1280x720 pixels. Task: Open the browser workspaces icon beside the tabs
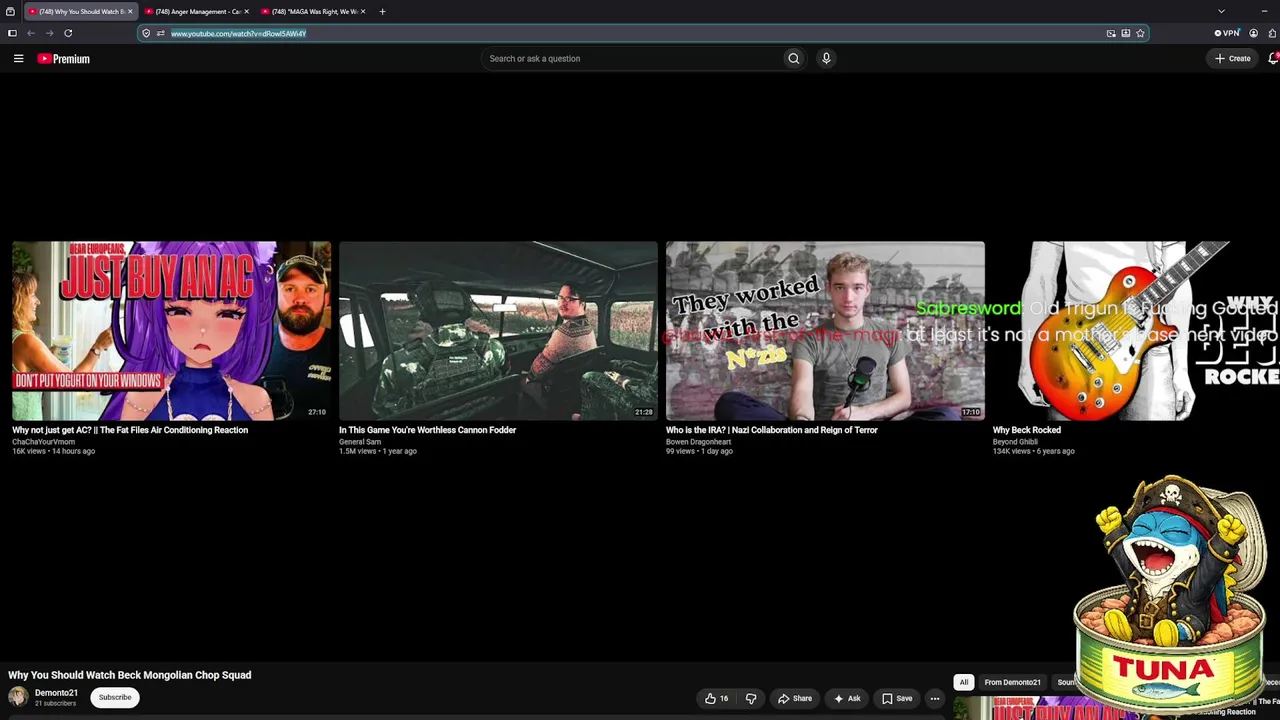[x=10, y=11]
